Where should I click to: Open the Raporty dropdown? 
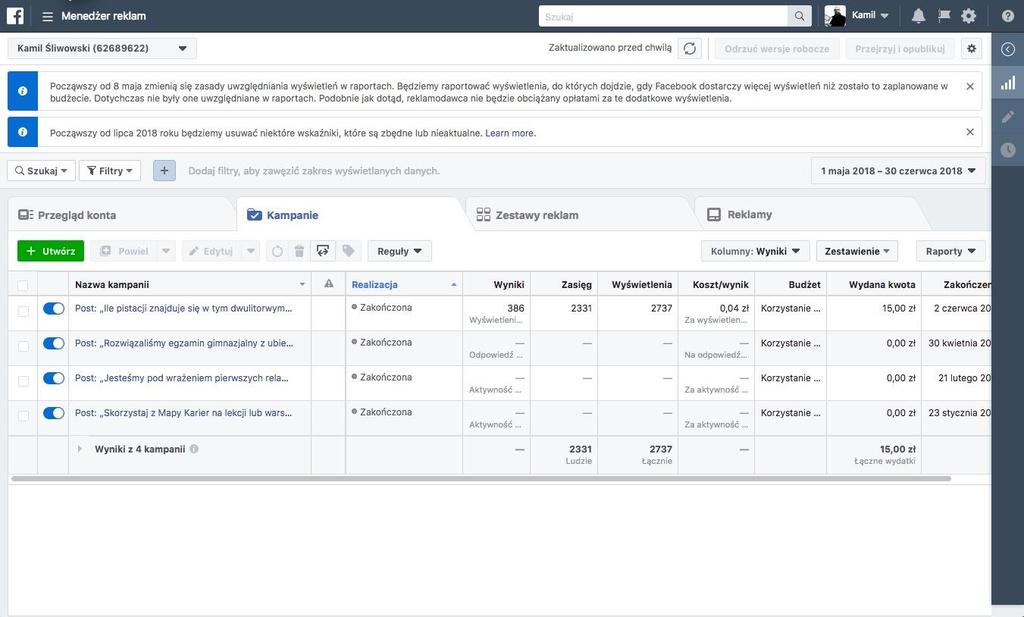point(951,251)
